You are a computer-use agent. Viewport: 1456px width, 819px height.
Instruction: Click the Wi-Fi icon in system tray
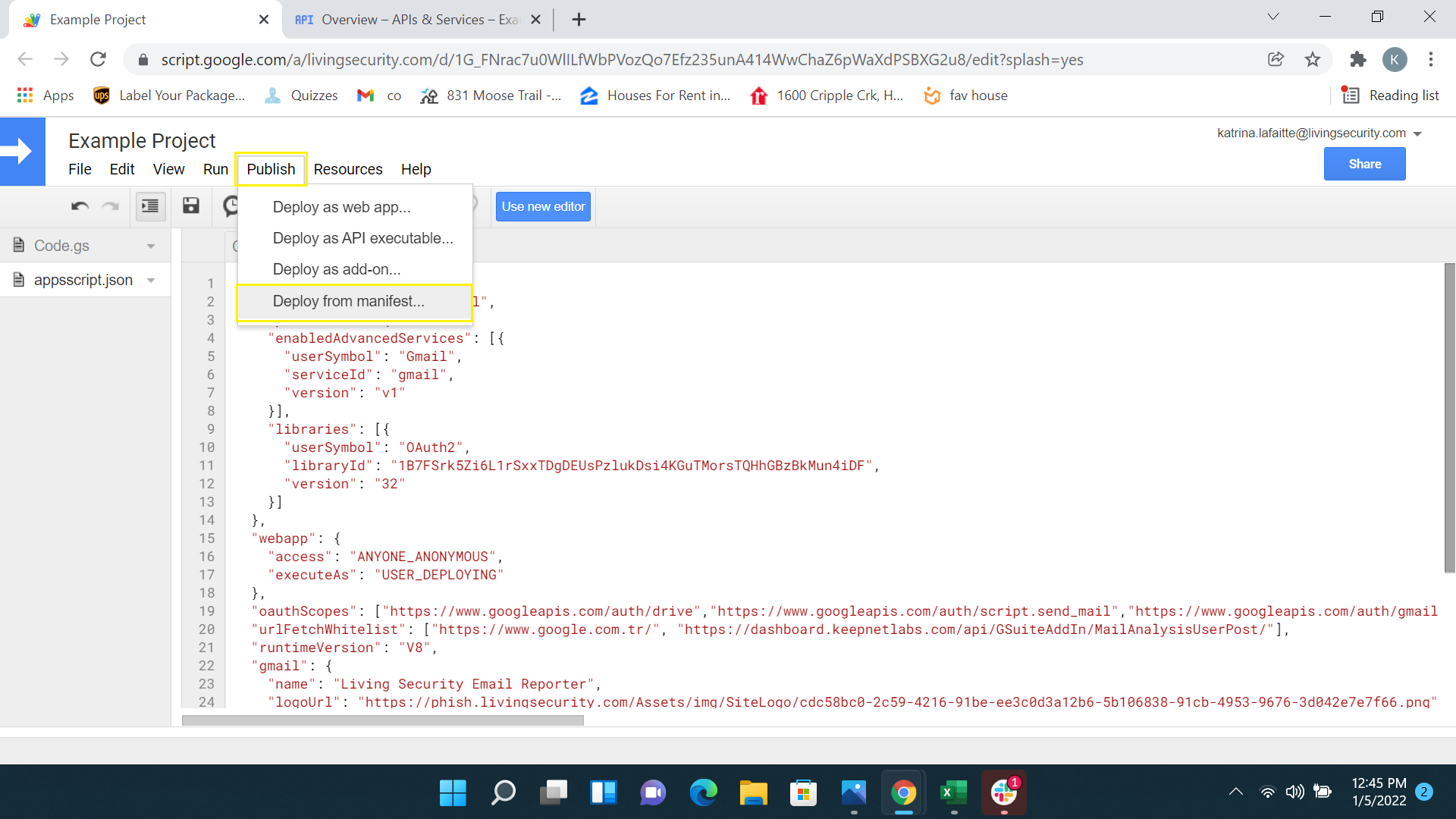(1268, 792)
